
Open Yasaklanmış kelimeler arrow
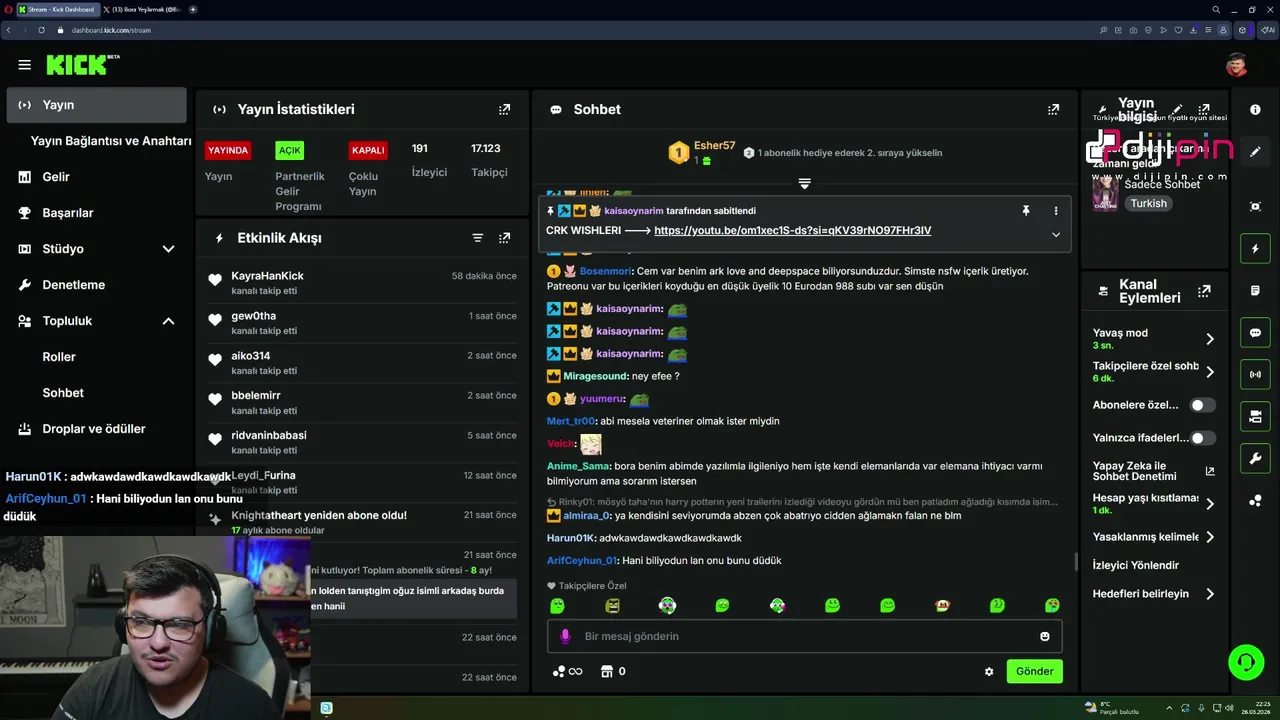tap(1209, 537)
